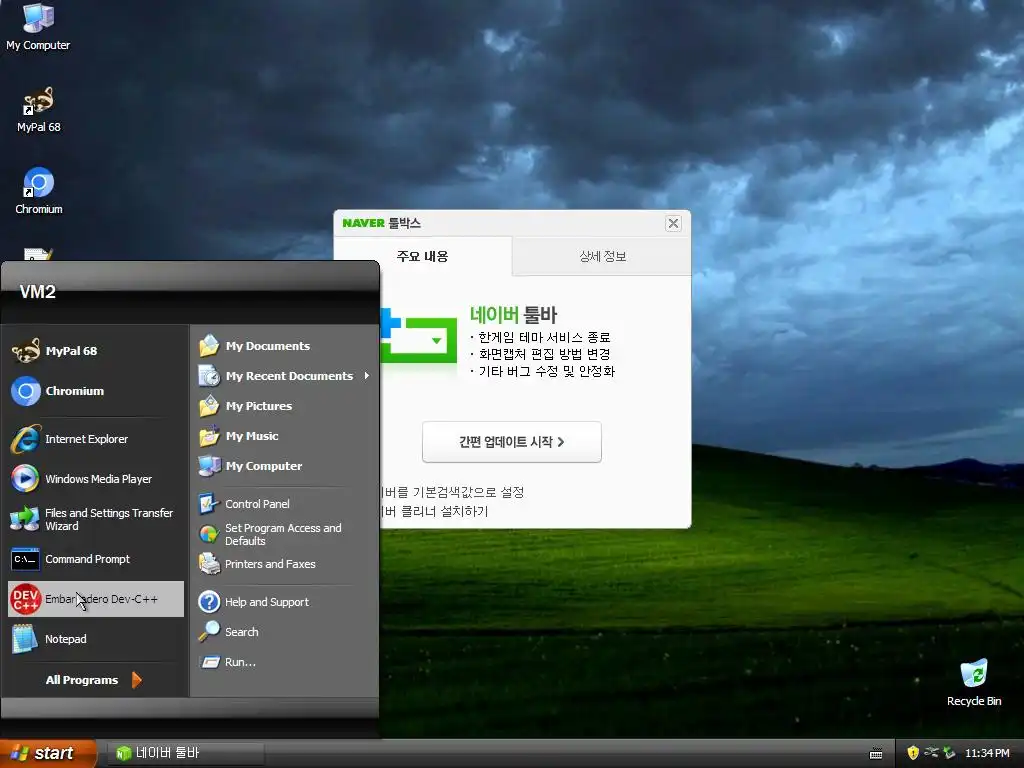
Task: Open MyPal 68 desktop shortcut
Action: (39, 110)
